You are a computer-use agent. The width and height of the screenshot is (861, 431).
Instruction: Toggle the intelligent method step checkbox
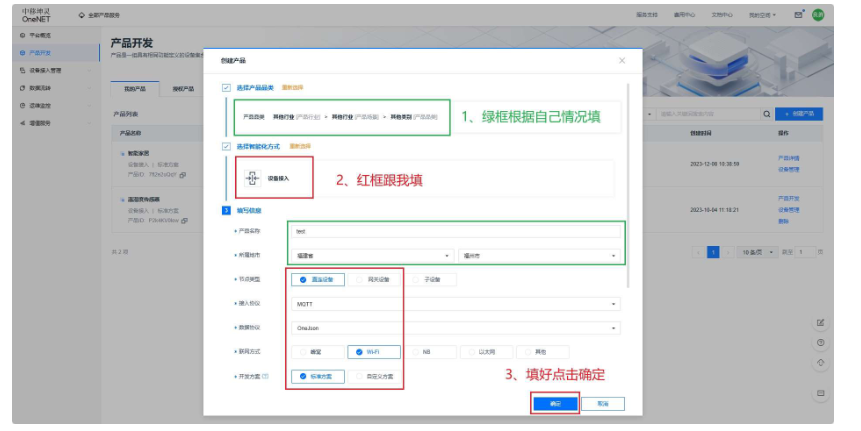(x=226, y=147)
